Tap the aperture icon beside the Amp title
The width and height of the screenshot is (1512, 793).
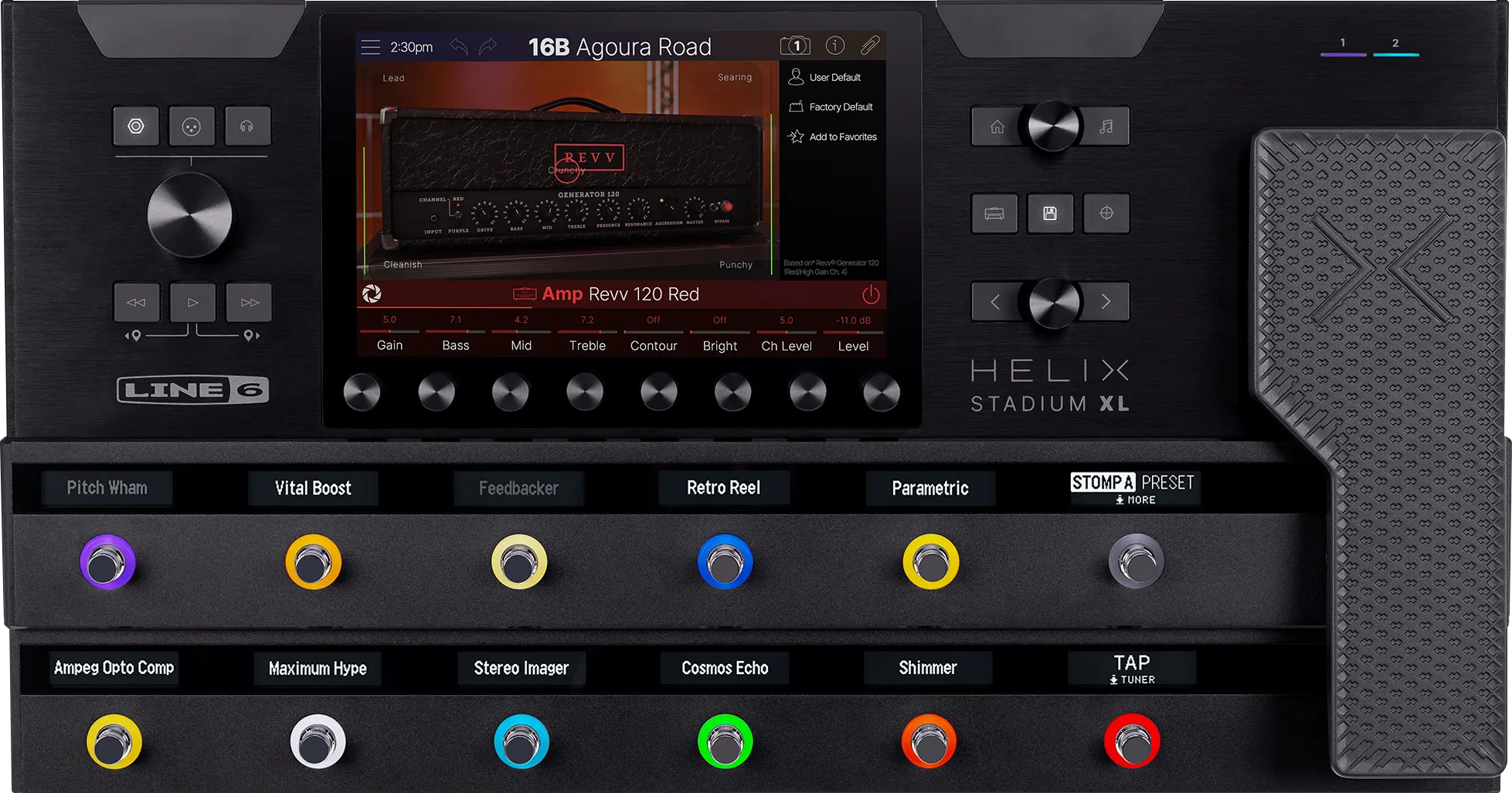pyautogui.click(x=372, y=293)
